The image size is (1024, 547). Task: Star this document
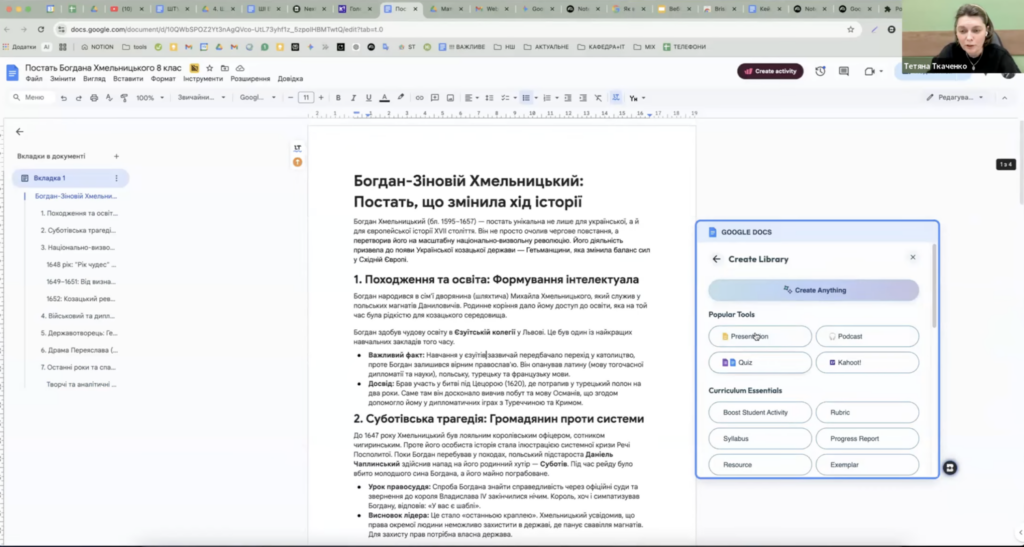point(210,68)
